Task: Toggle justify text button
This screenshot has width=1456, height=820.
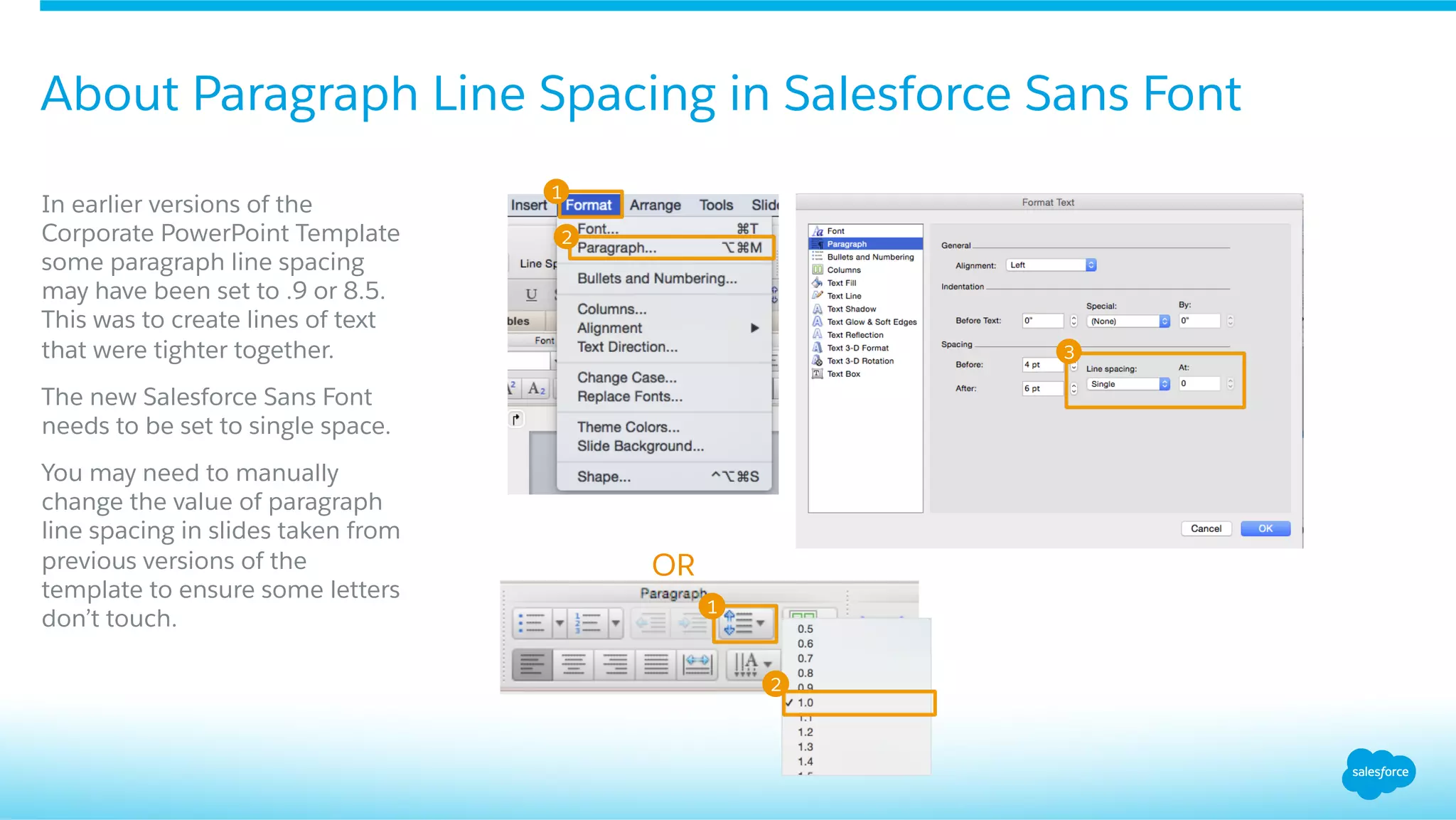Action: click(656, 665)
